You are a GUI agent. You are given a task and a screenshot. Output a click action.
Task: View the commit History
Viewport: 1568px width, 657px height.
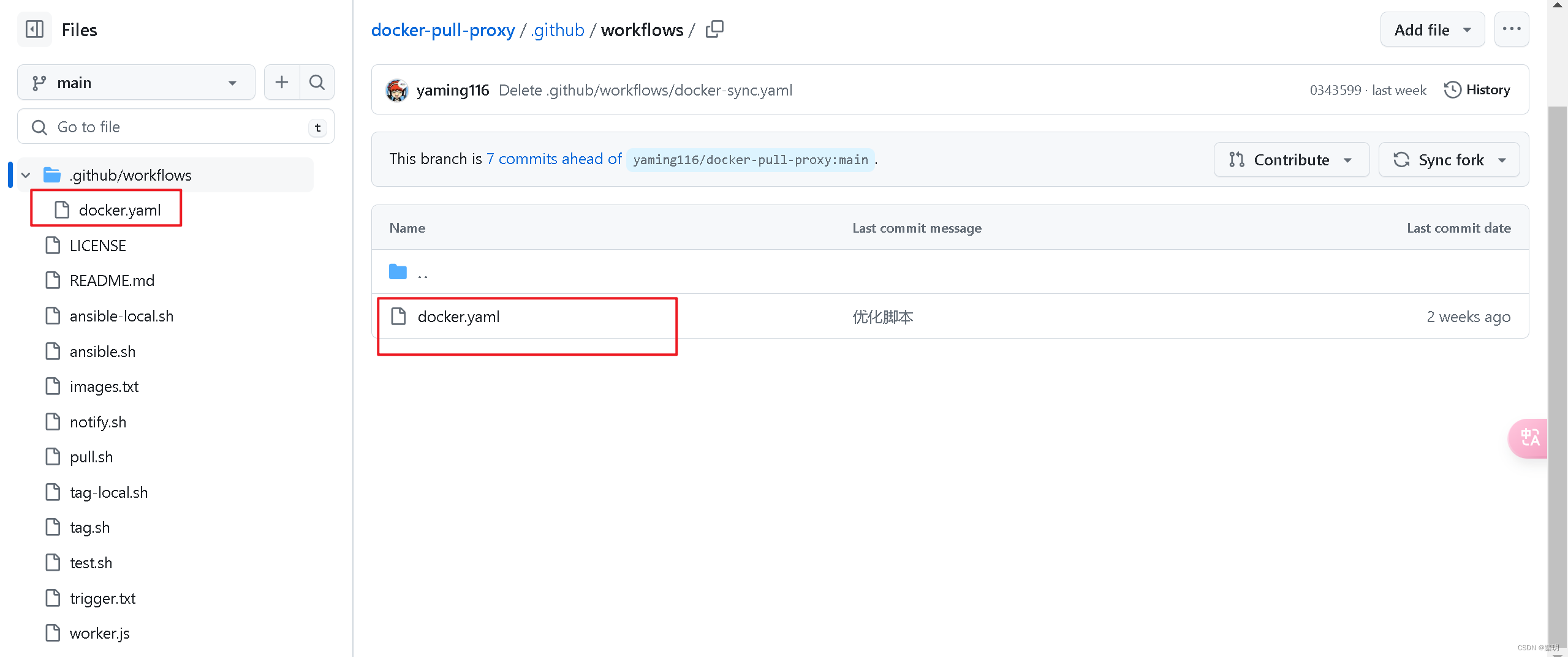click(1477, 90)
